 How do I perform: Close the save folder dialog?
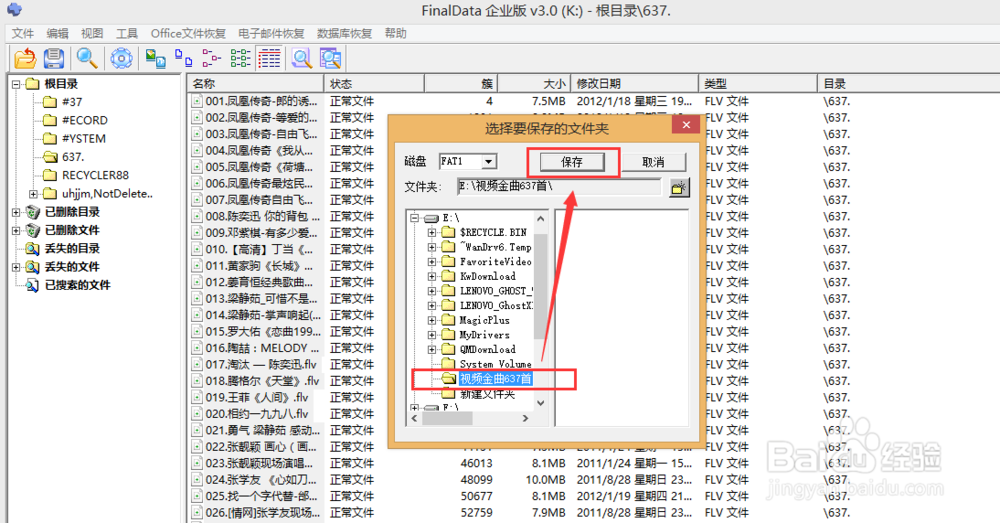[x=686, y=125]
